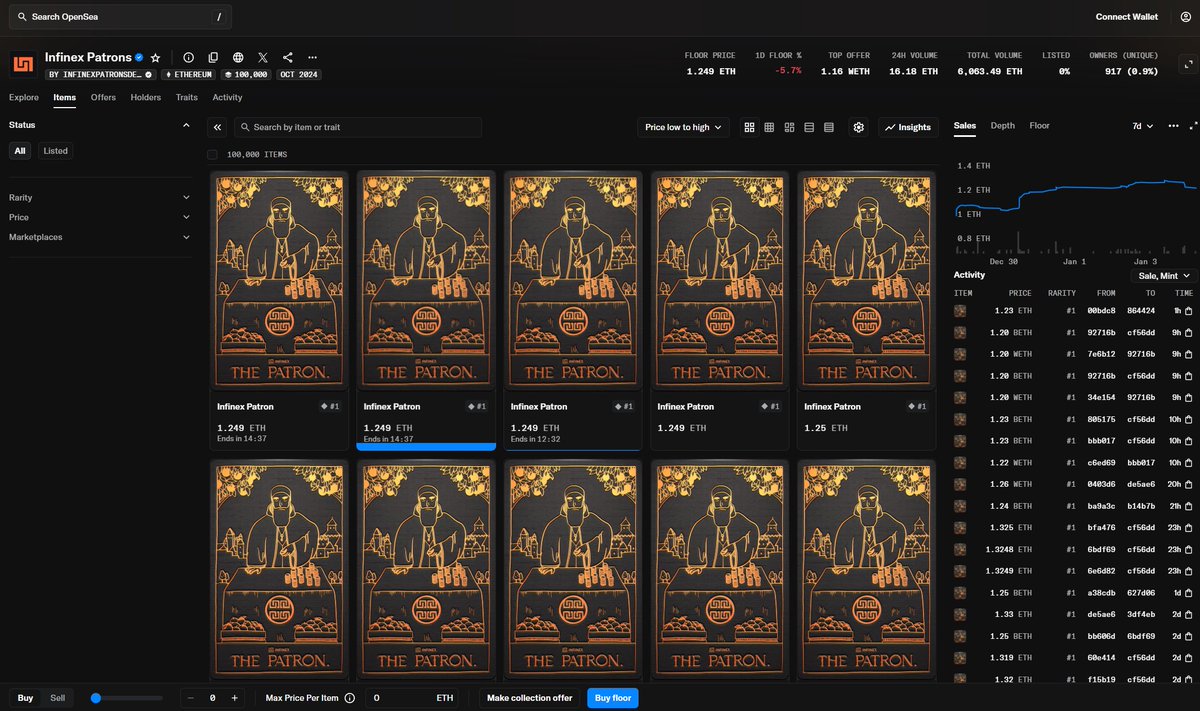
Task: Click the quantity input showing 0
Action: [x=212, y=698]
